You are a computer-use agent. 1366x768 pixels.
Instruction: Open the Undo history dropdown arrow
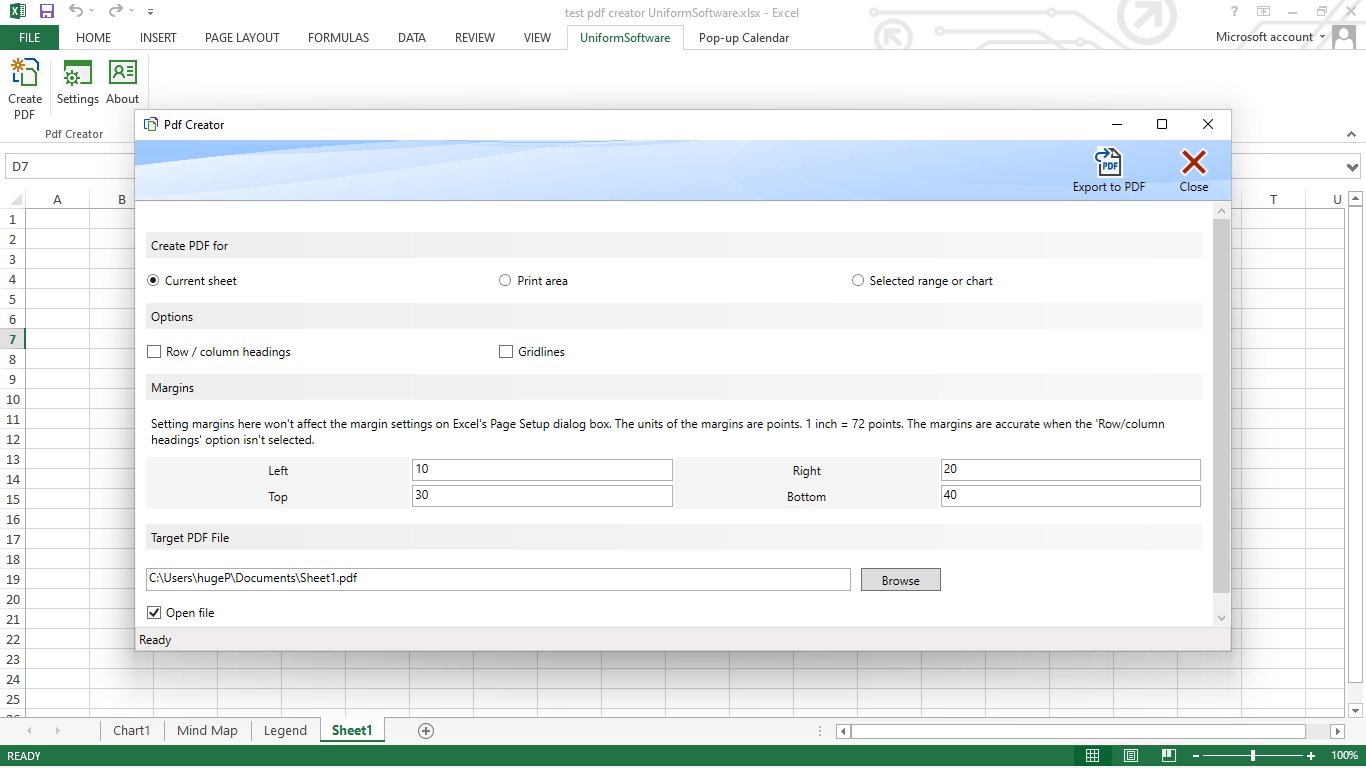92,12
